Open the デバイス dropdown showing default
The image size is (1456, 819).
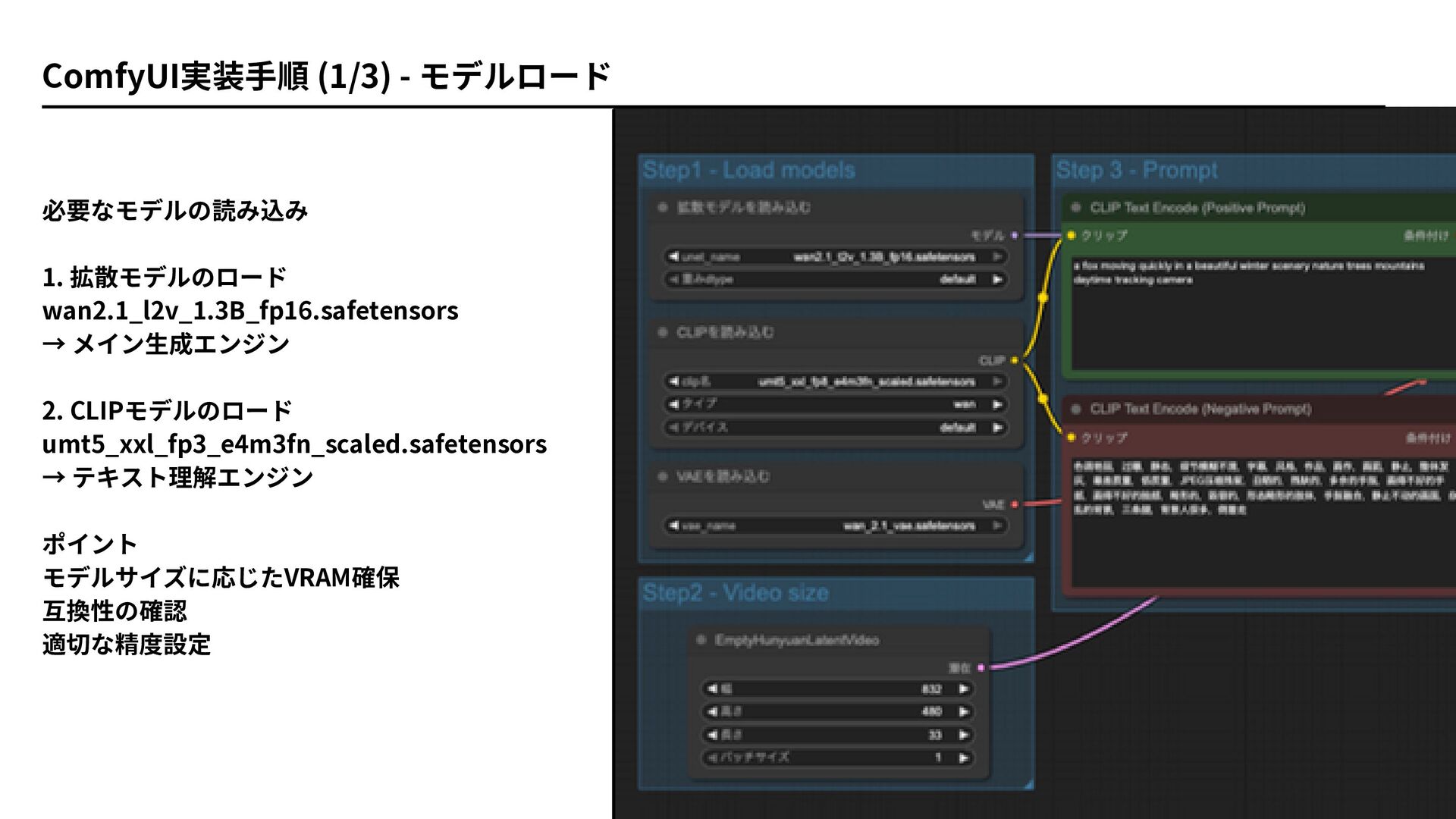pos(836,427)
